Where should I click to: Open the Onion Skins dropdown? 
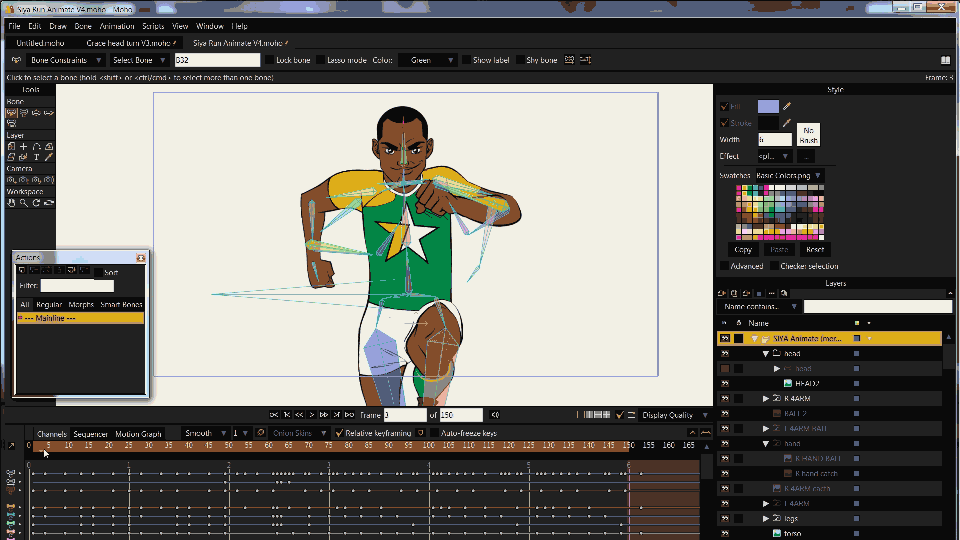(x=299, y=433)
